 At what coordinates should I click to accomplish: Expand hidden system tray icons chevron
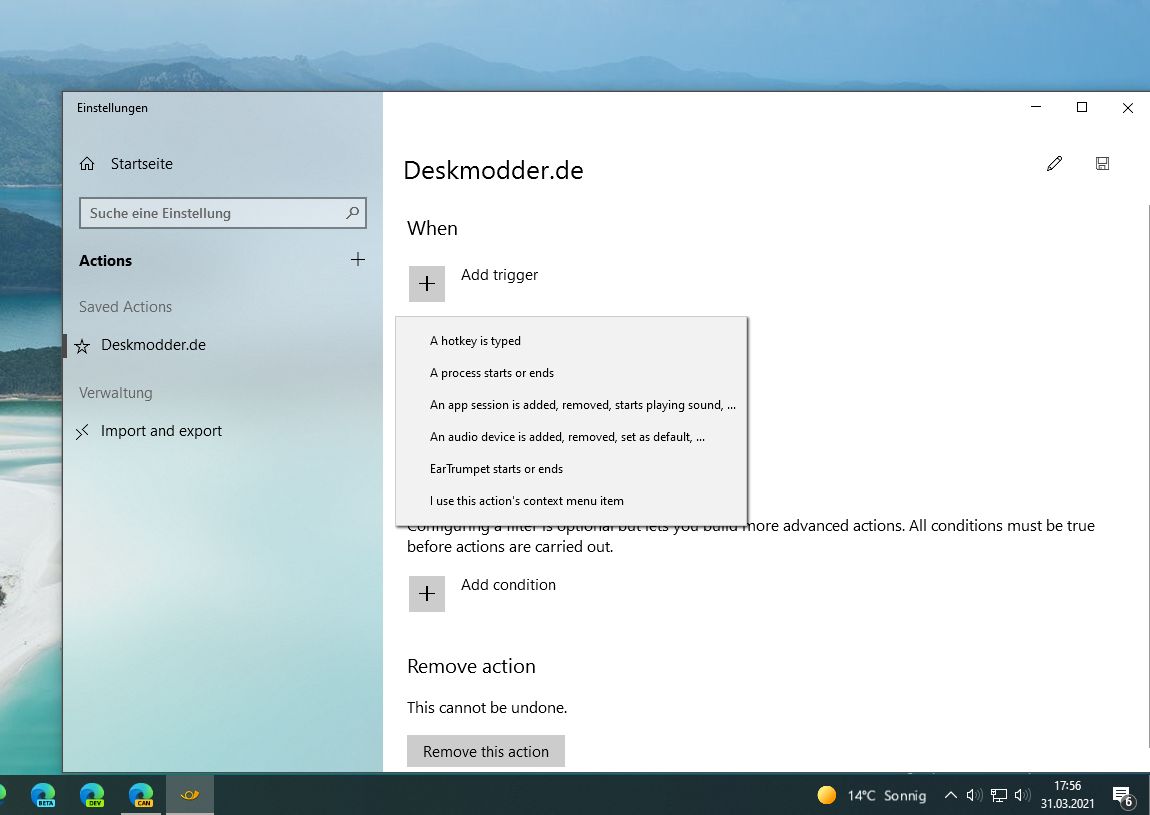[951, 795]
